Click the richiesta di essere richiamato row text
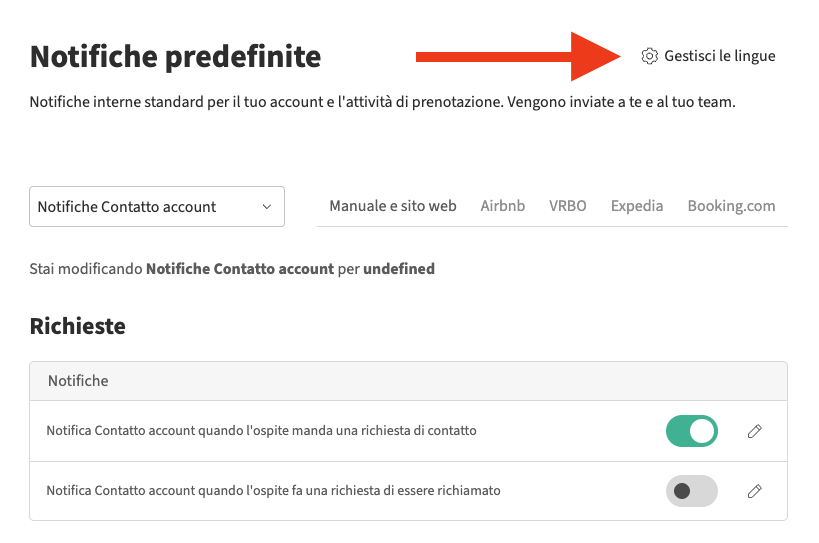Viewport: 819px width, 543px height. [273, 491]
